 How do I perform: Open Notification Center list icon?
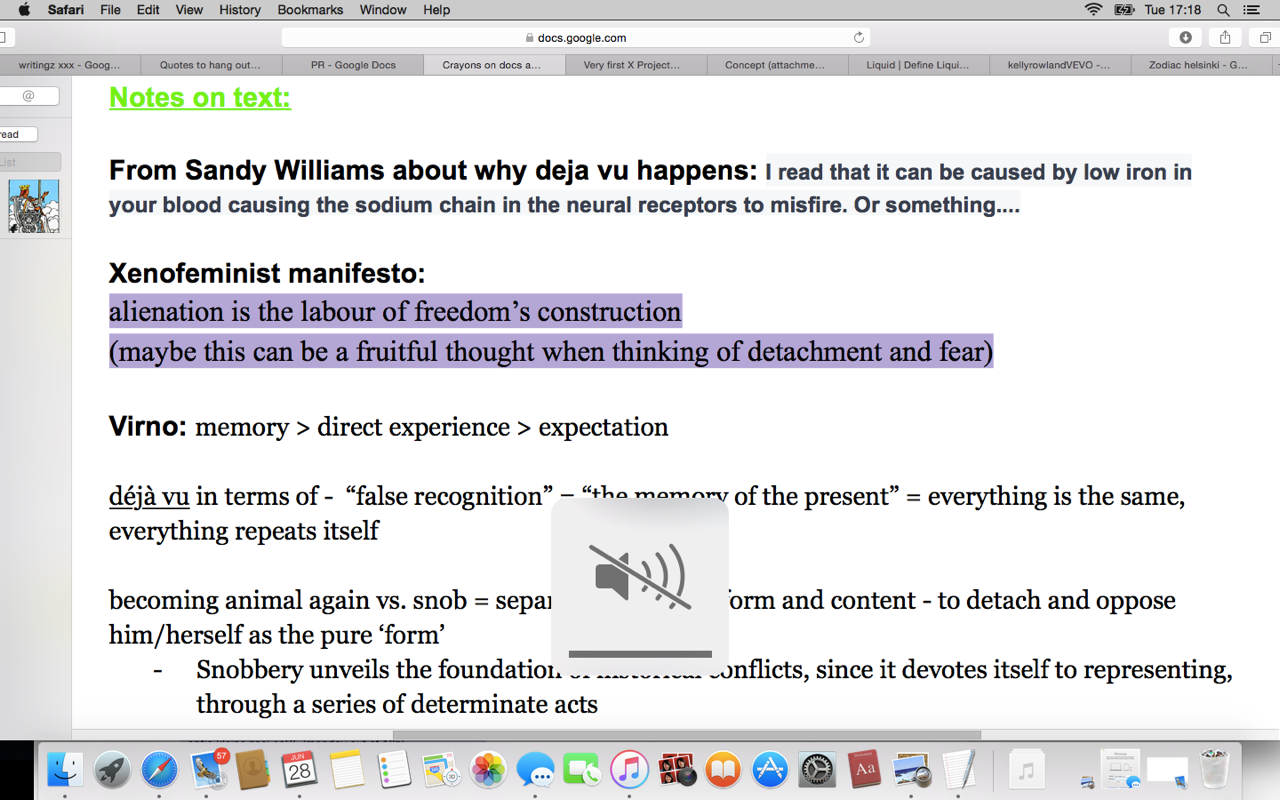tap(1251, 10)
